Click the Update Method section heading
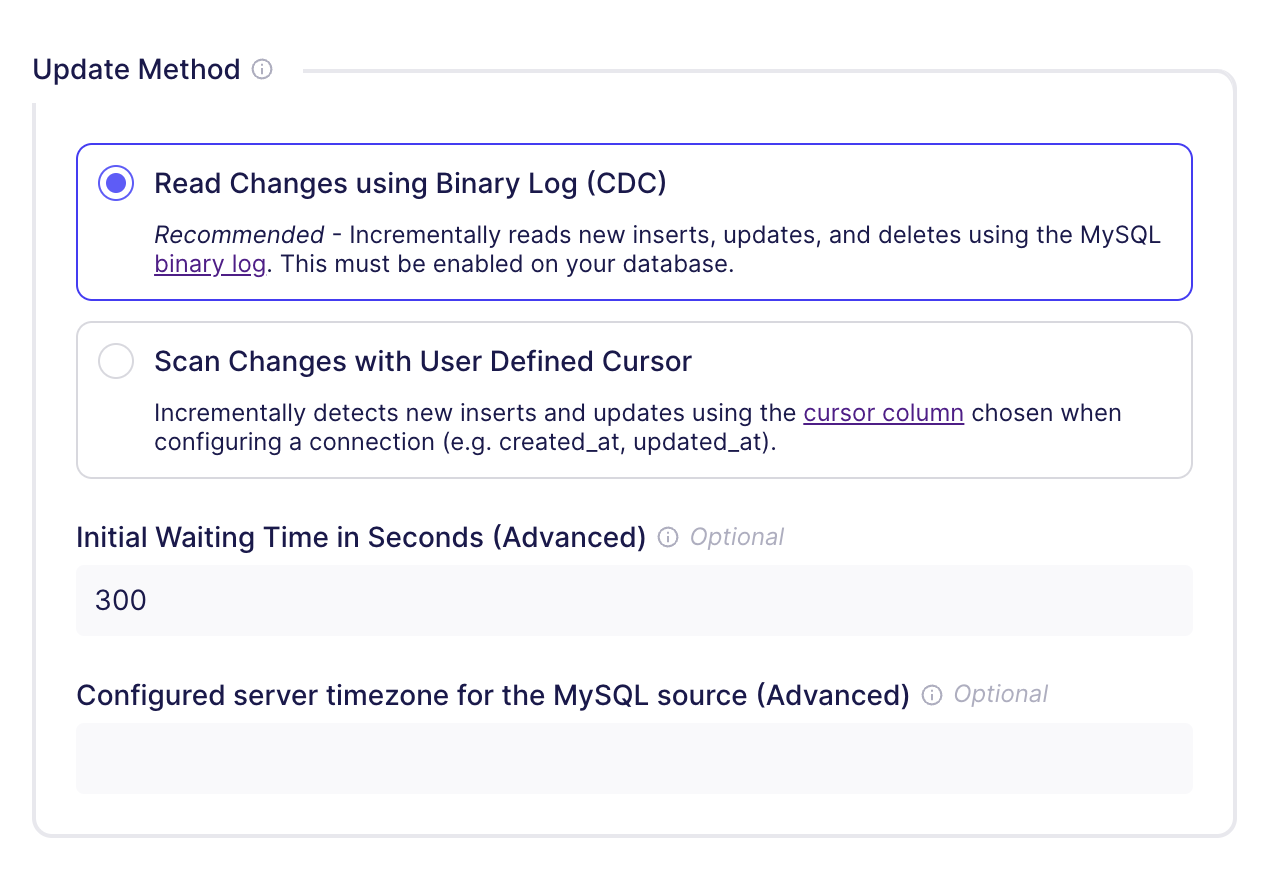 point(136,70)
